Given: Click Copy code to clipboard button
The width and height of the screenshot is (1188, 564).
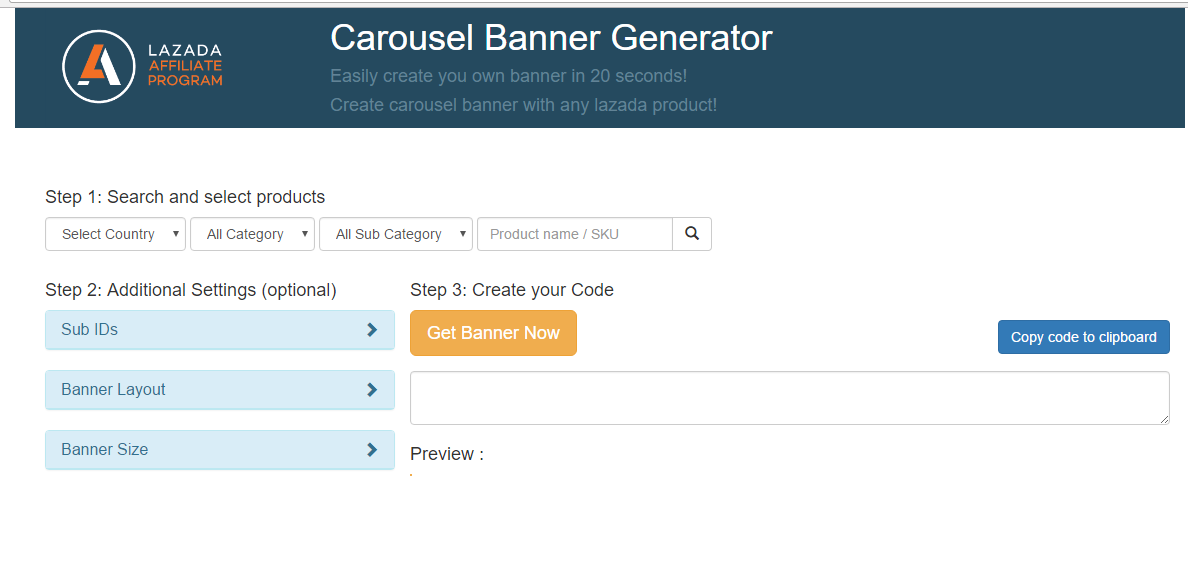Looking at the screenshot, I should click(x=1083, y=337).
